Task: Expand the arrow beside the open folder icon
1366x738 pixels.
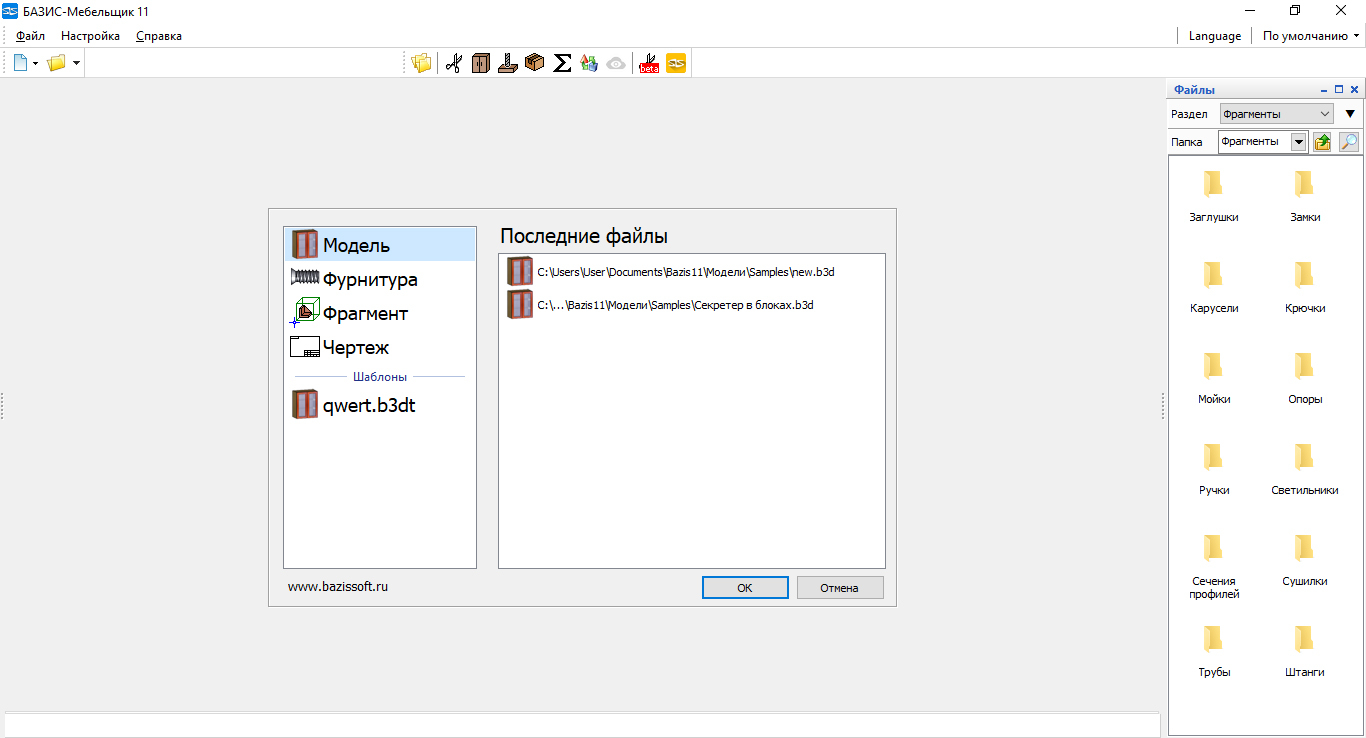Action: tap(76, 63)
